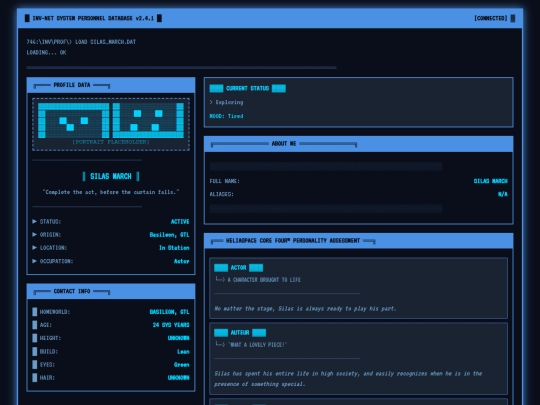
Task: Click the CONTACT INFO panel header
Action: (111, 291)
